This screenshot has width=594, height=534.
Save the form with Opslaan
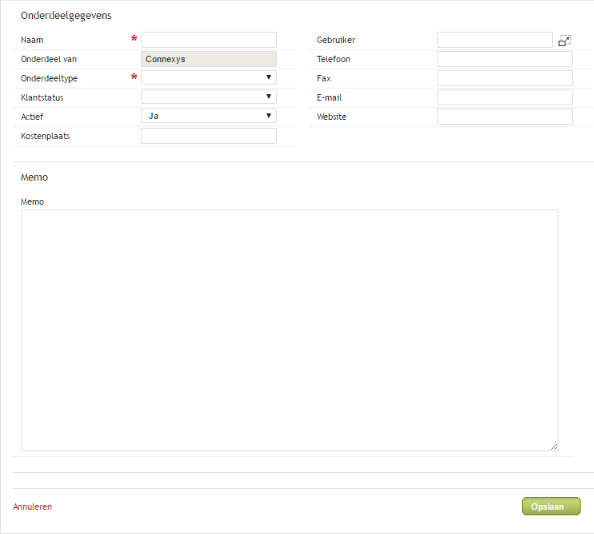click(551, 506)
